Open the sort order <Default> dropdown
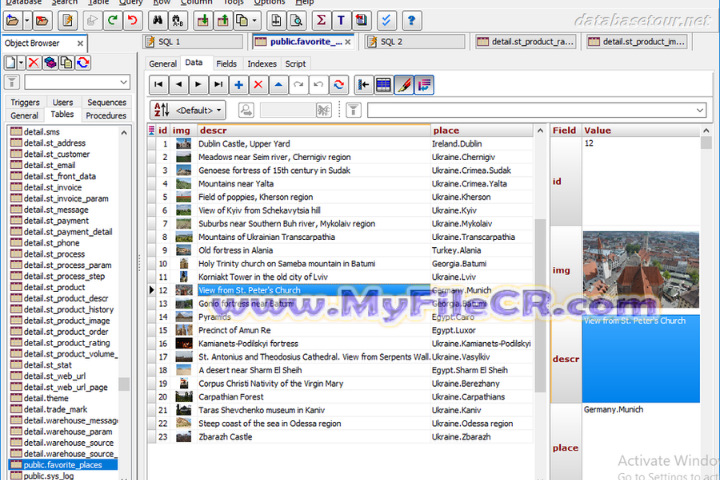This screenshot has width=720, height=480. [188, 110]
